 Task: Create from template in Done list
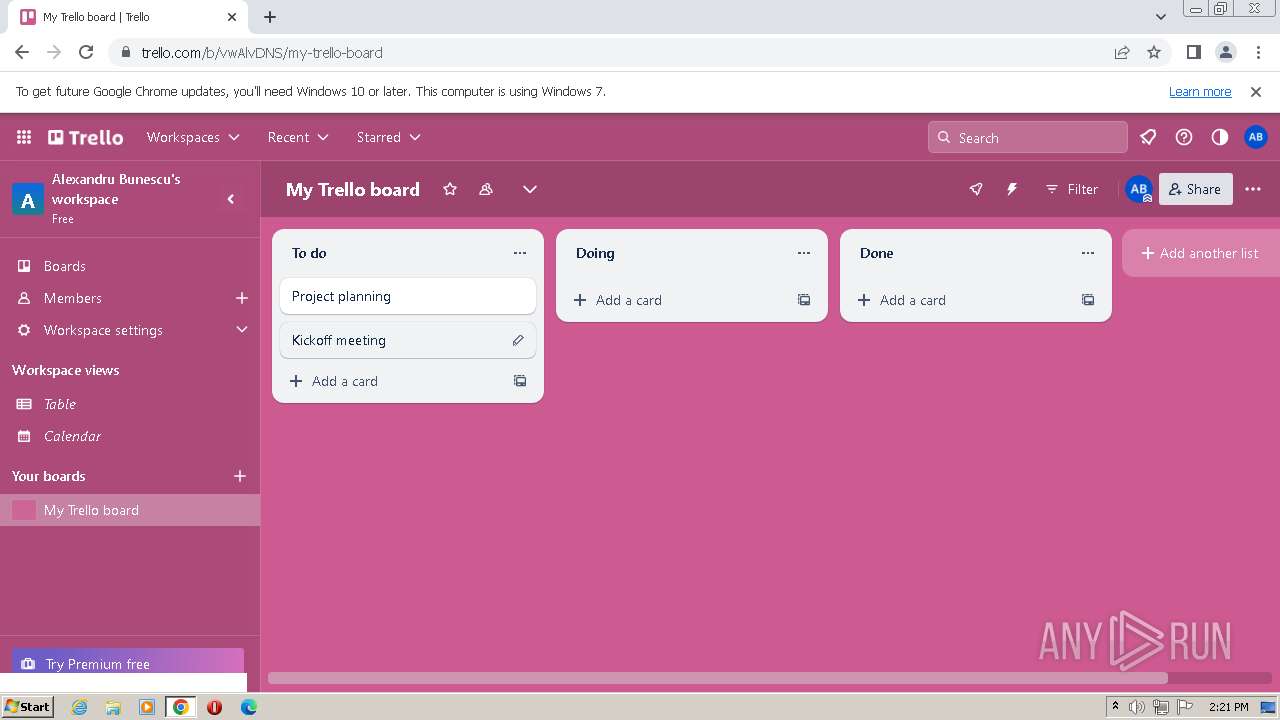pos(1088,300)
